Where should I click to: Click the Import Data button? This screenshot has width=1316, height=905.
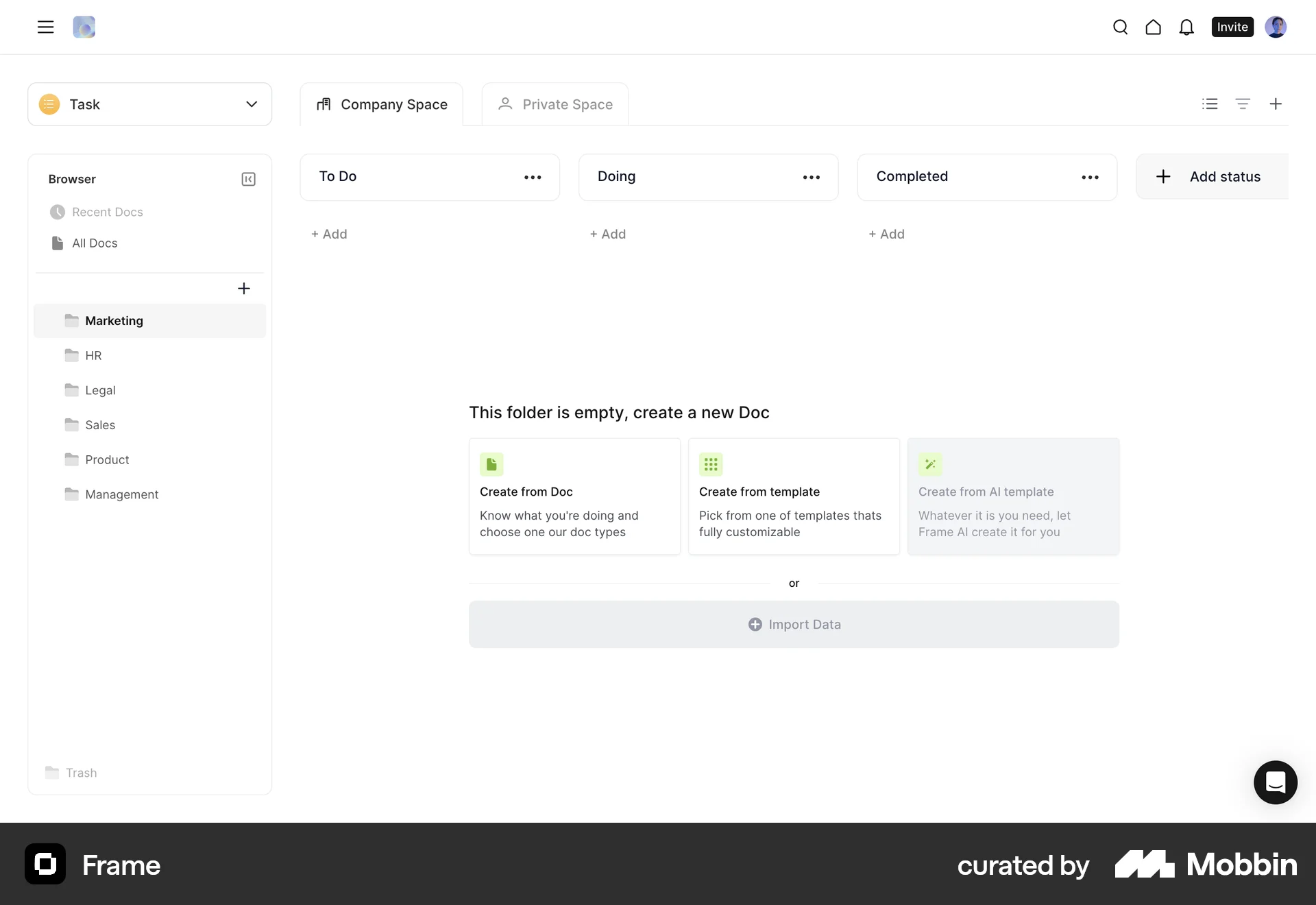pos(794,624)
